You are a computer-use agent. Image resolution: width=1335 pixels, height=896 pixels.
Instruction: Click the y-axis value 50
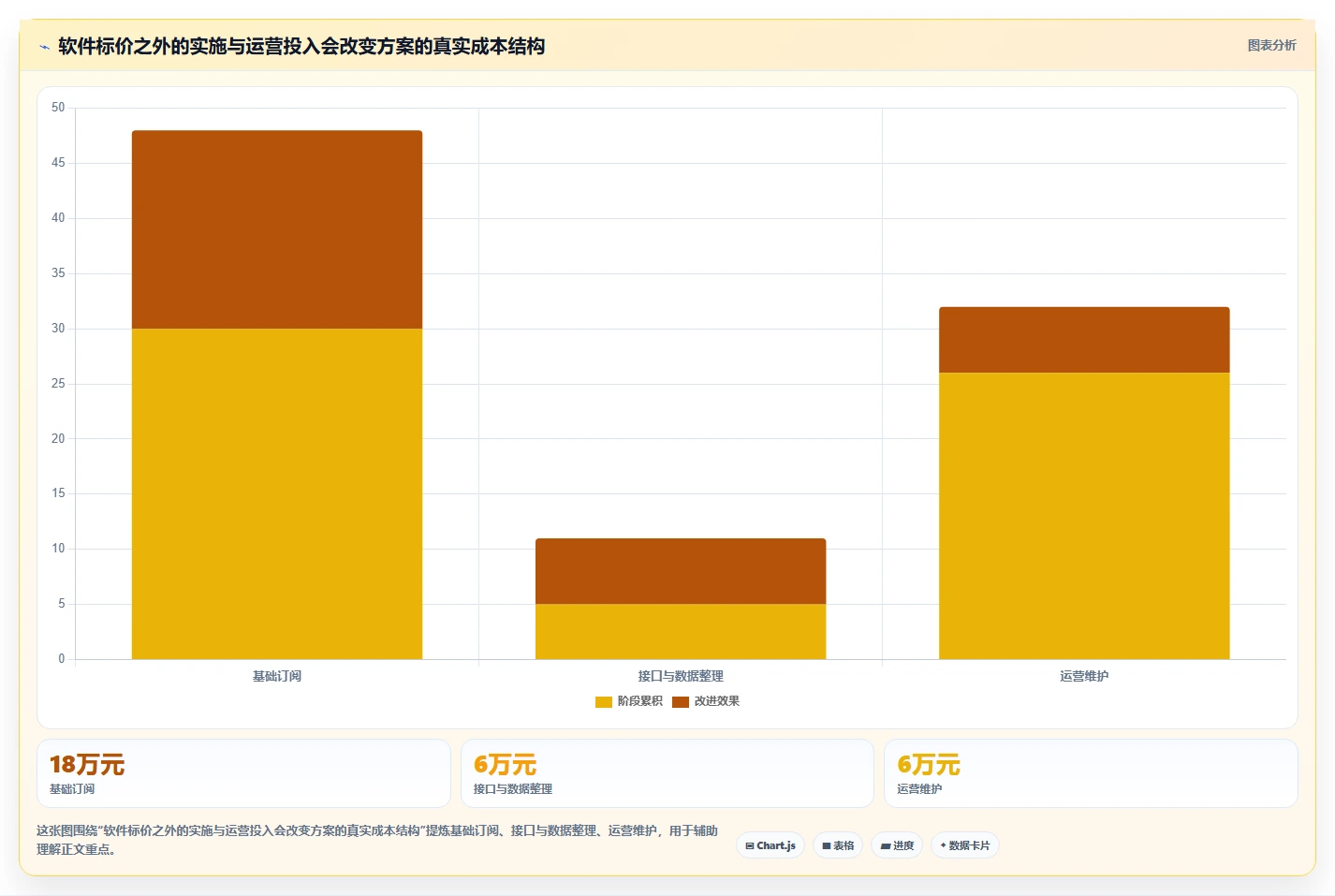pyautogui.click(x=58, y=108)
